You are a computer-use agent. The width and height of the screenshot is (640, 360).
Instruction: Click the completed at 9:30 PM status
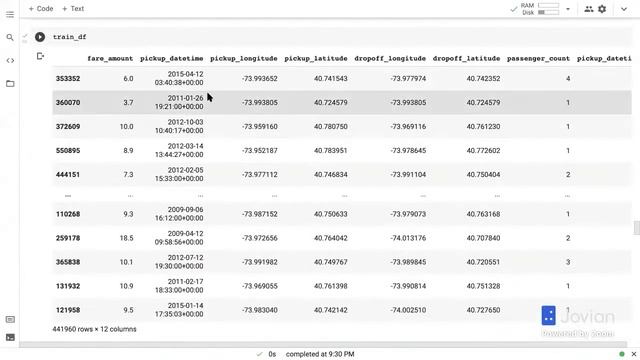[x=320, y=354]
